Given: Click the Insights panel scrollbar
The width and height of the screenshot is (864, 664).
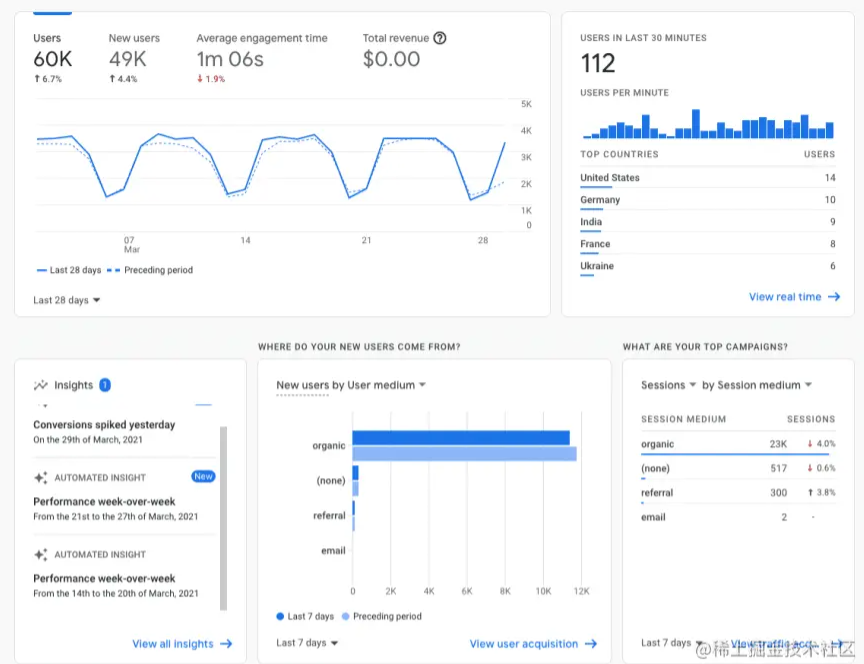Looking at the screenshot, I should [223, 518].
